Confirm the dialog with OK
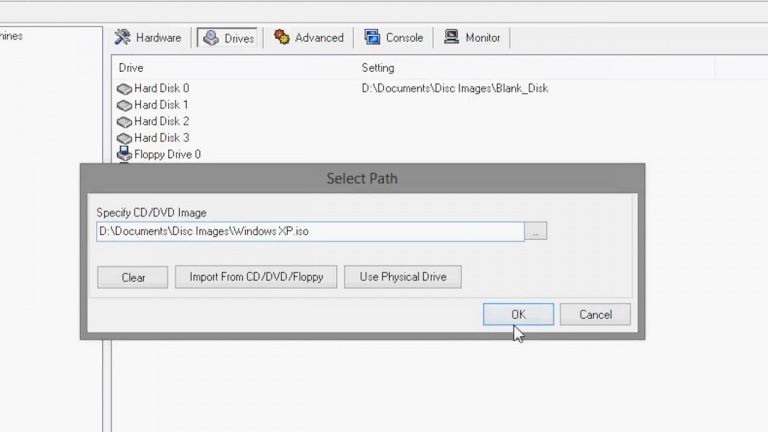768x432 pixels. (x=518, y=314)
